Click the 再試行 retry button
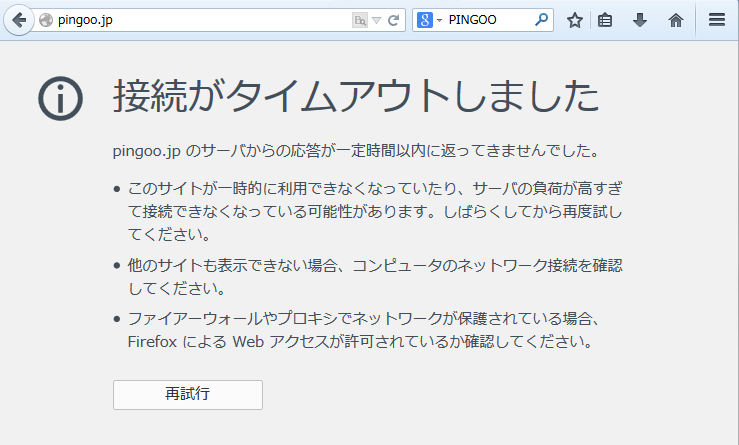 [x=188, y=395]
